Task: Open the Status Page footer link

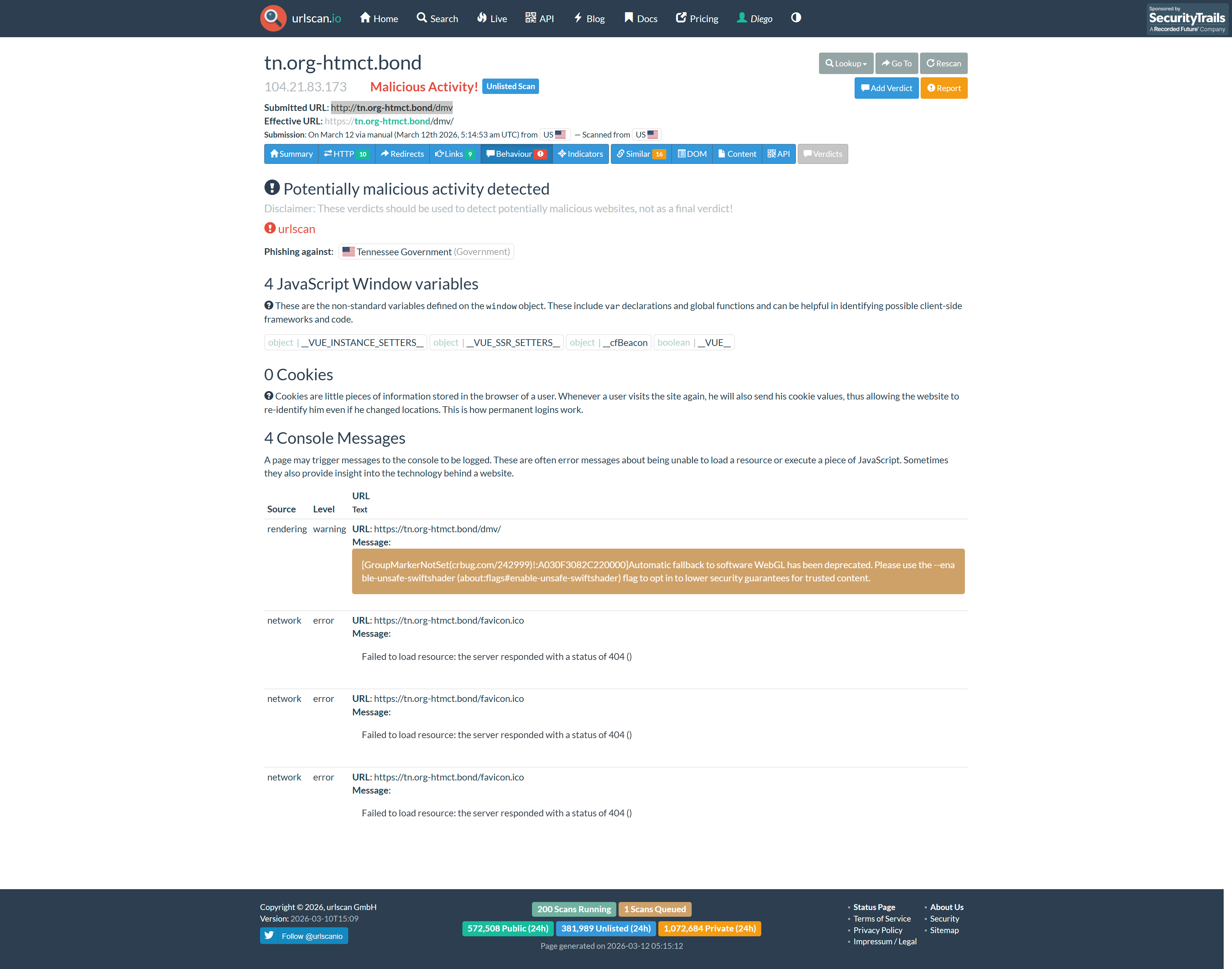Action: tap(874, 907)
